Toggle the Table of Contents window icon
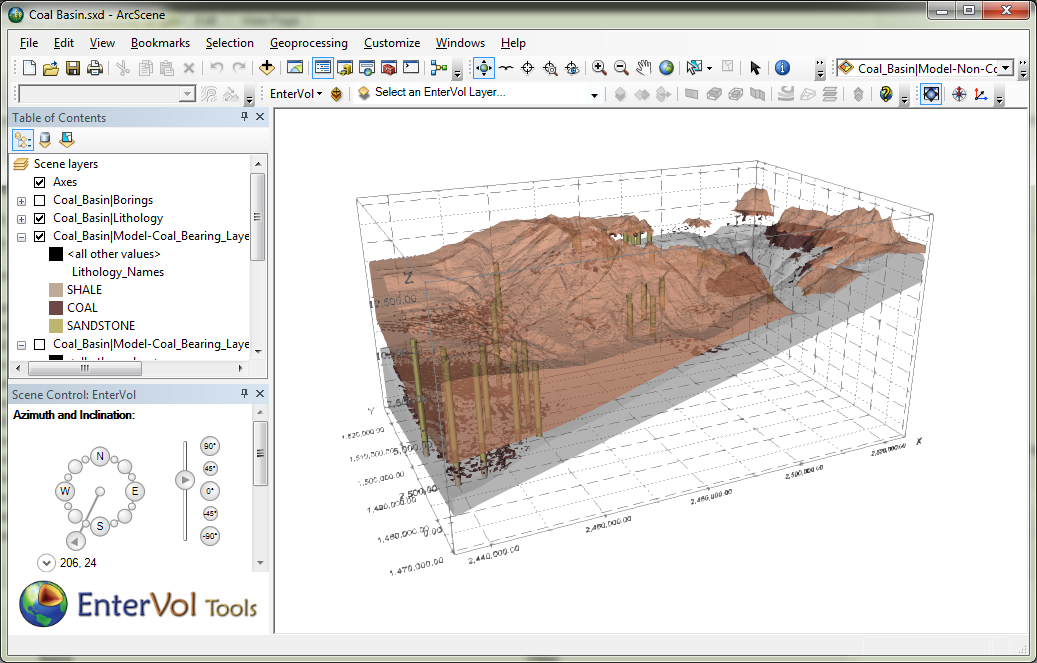 (x=323, y=67)
